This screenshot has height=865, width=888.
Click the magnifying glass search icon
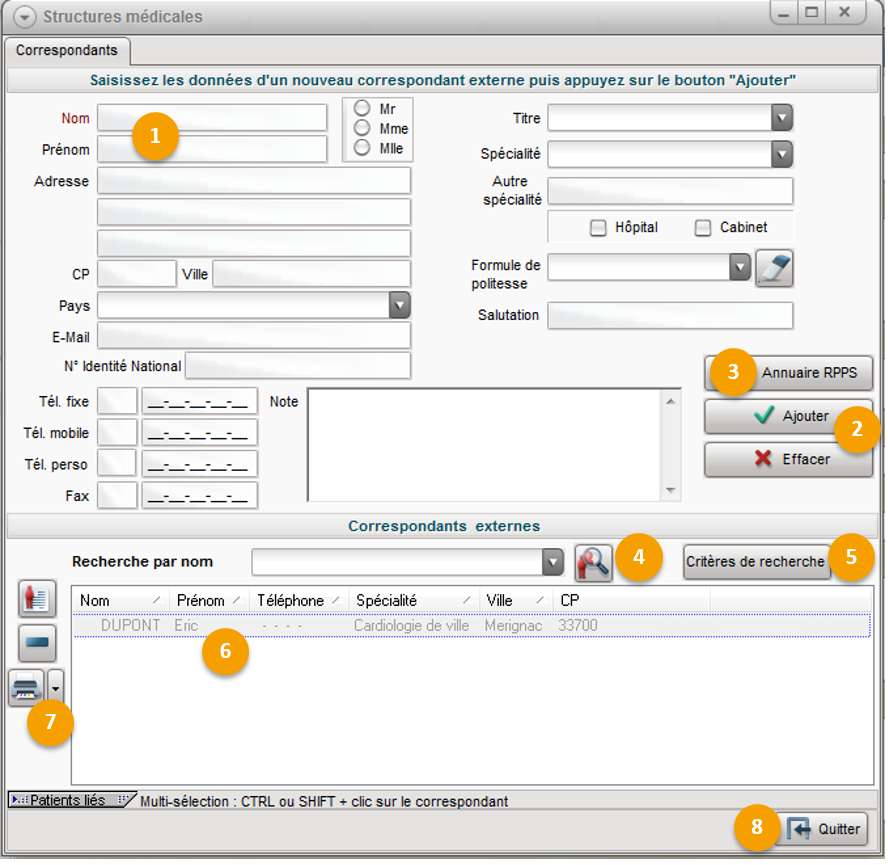[593, 563]
